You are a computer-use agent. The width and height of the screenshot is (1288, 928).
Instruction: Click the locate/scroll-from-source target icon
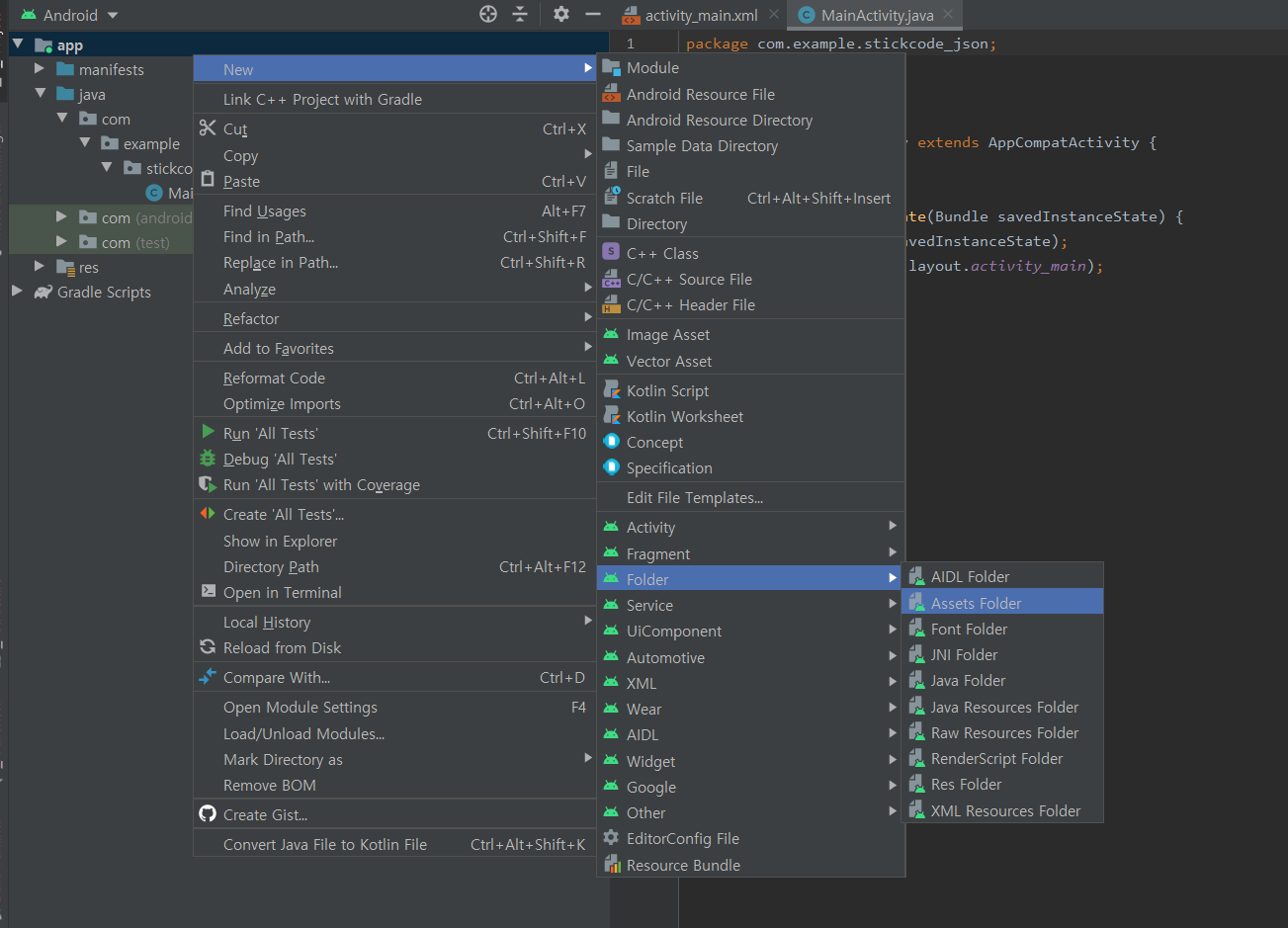pyautogui.click(x=487, y=14)
